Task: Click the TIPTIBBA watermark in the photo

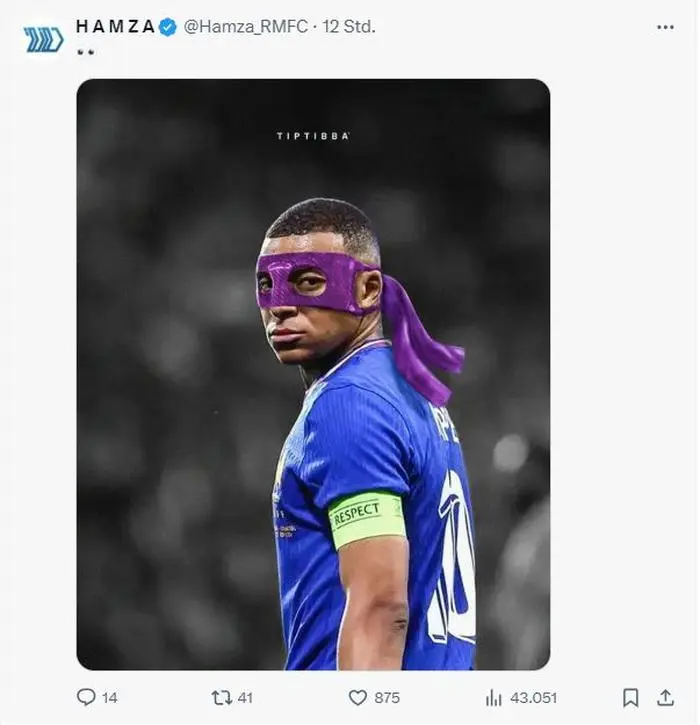Action: coord(313,136)
